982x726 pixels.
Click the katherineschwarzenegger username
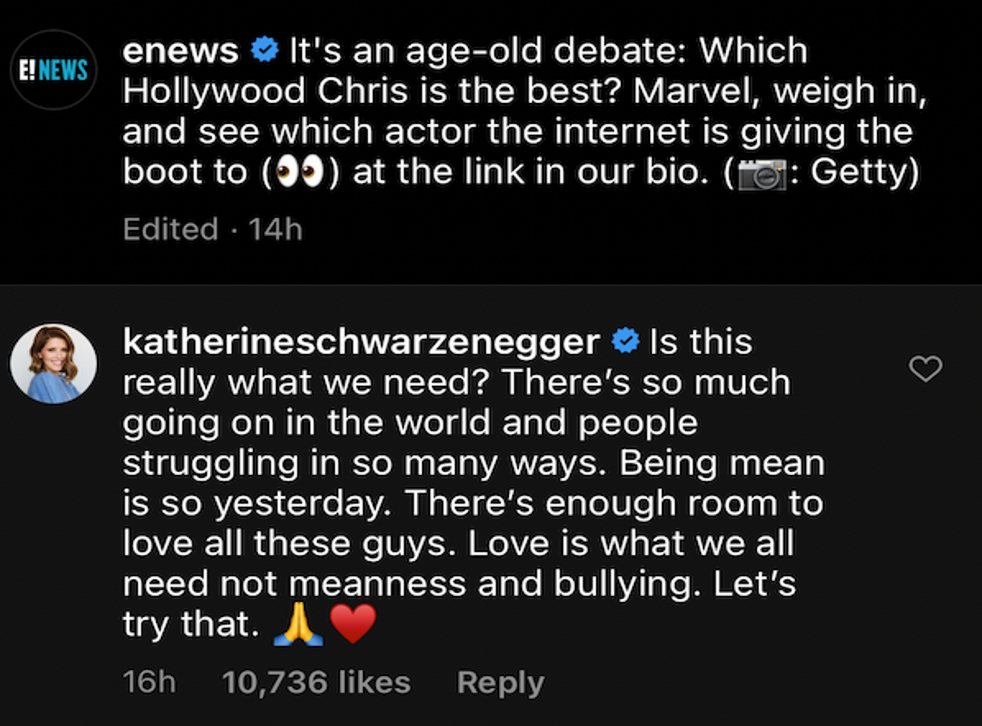[x=360, y=341]
